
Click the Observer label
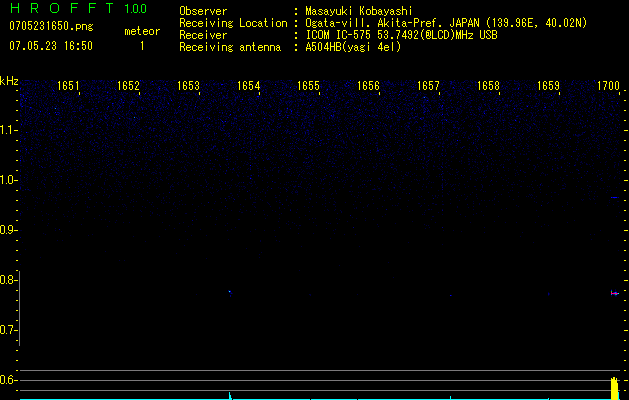203,11
